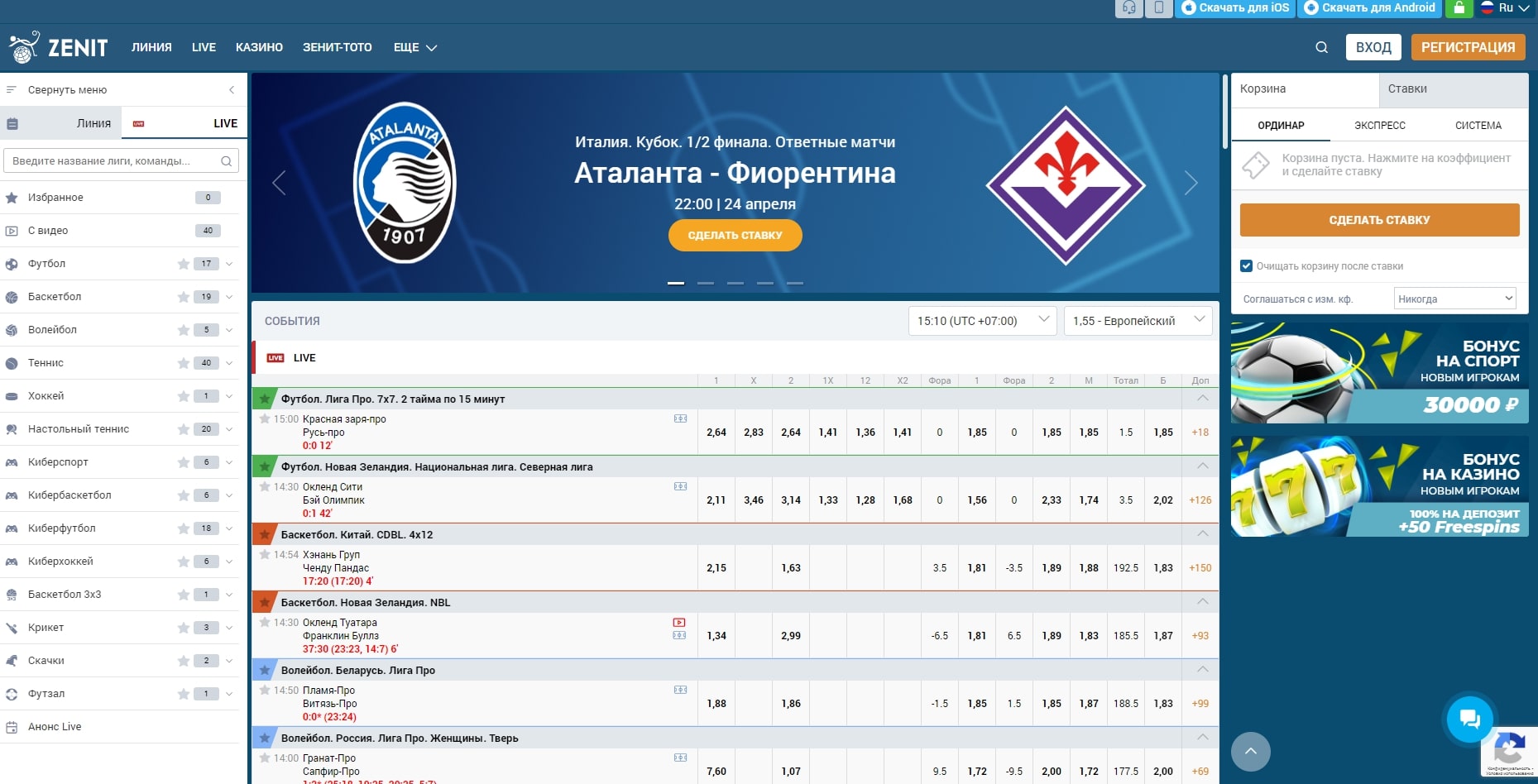Switch to the ЭКСПРЕСС bet tab
Image resolution: width=1538 pixels, height=784 pixels.
click(x=1379, y=126)
